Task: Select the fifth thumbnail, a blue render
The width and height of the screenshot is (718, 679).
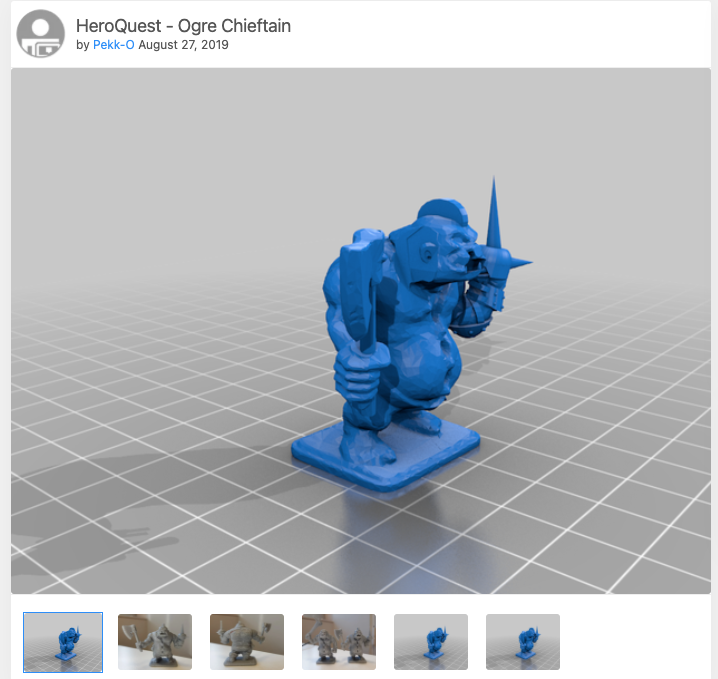Action: pyautogui.click(x=431, y=642)
